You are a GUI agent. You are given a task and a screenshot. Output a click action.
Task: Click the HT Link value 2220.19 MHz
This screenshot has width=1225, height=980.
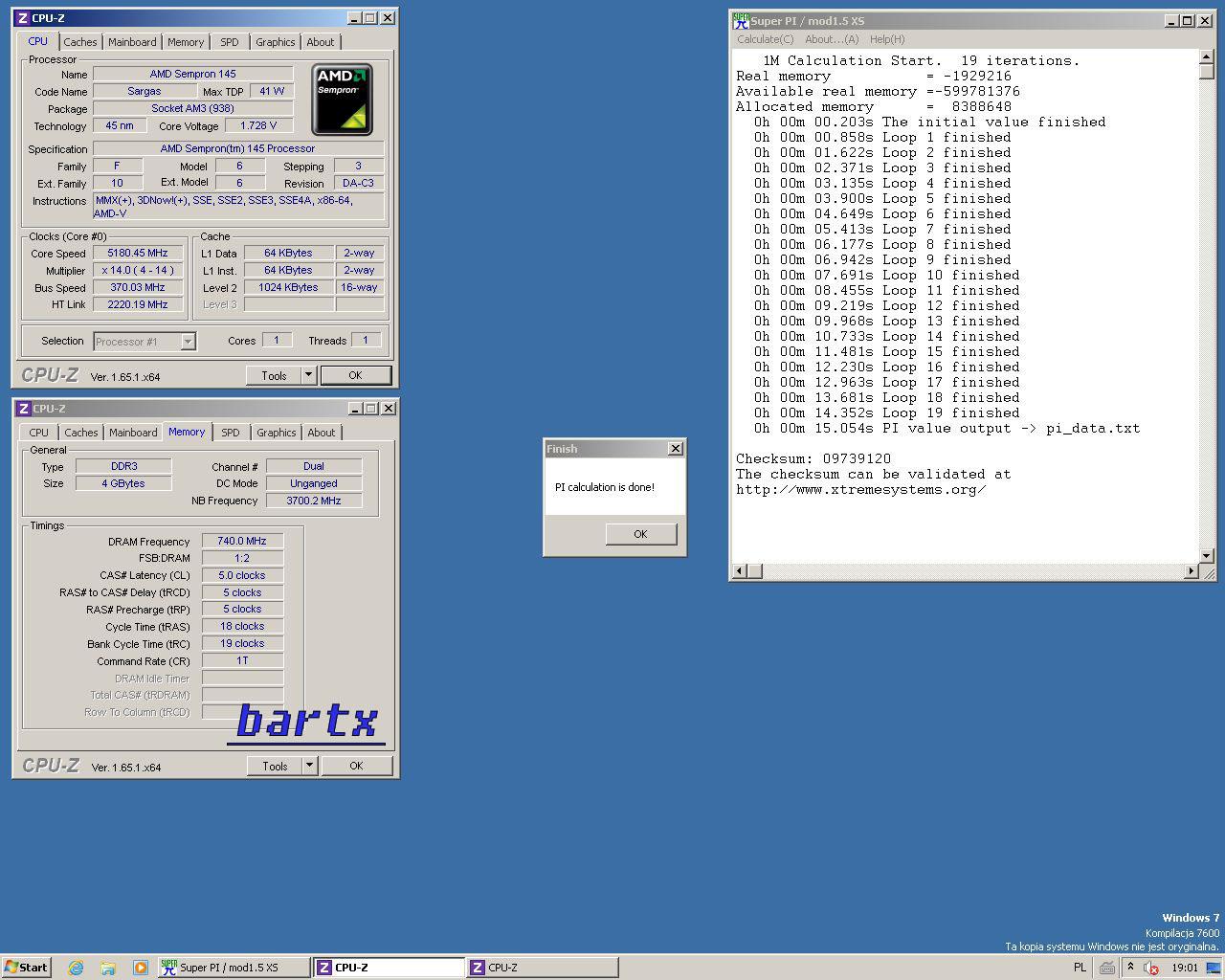(138, 305)
